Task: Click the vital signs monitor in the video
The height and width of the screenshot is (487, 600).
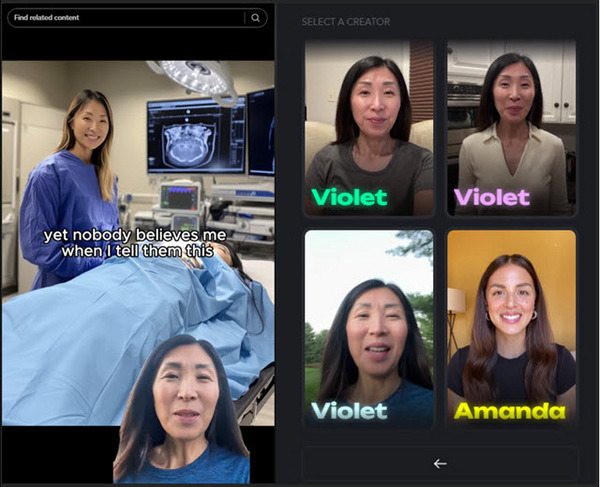Action: (x=179, y=197)
